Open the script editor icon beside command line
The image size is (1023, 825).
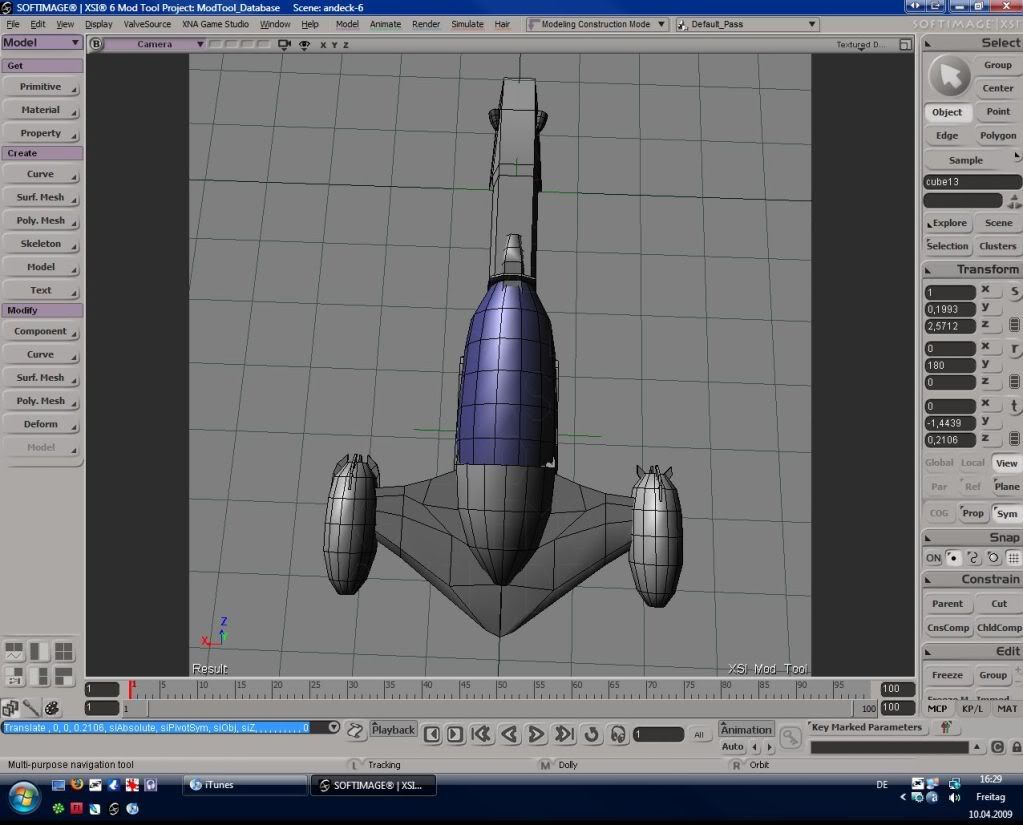pyautogui.click(x=355, y=731)
